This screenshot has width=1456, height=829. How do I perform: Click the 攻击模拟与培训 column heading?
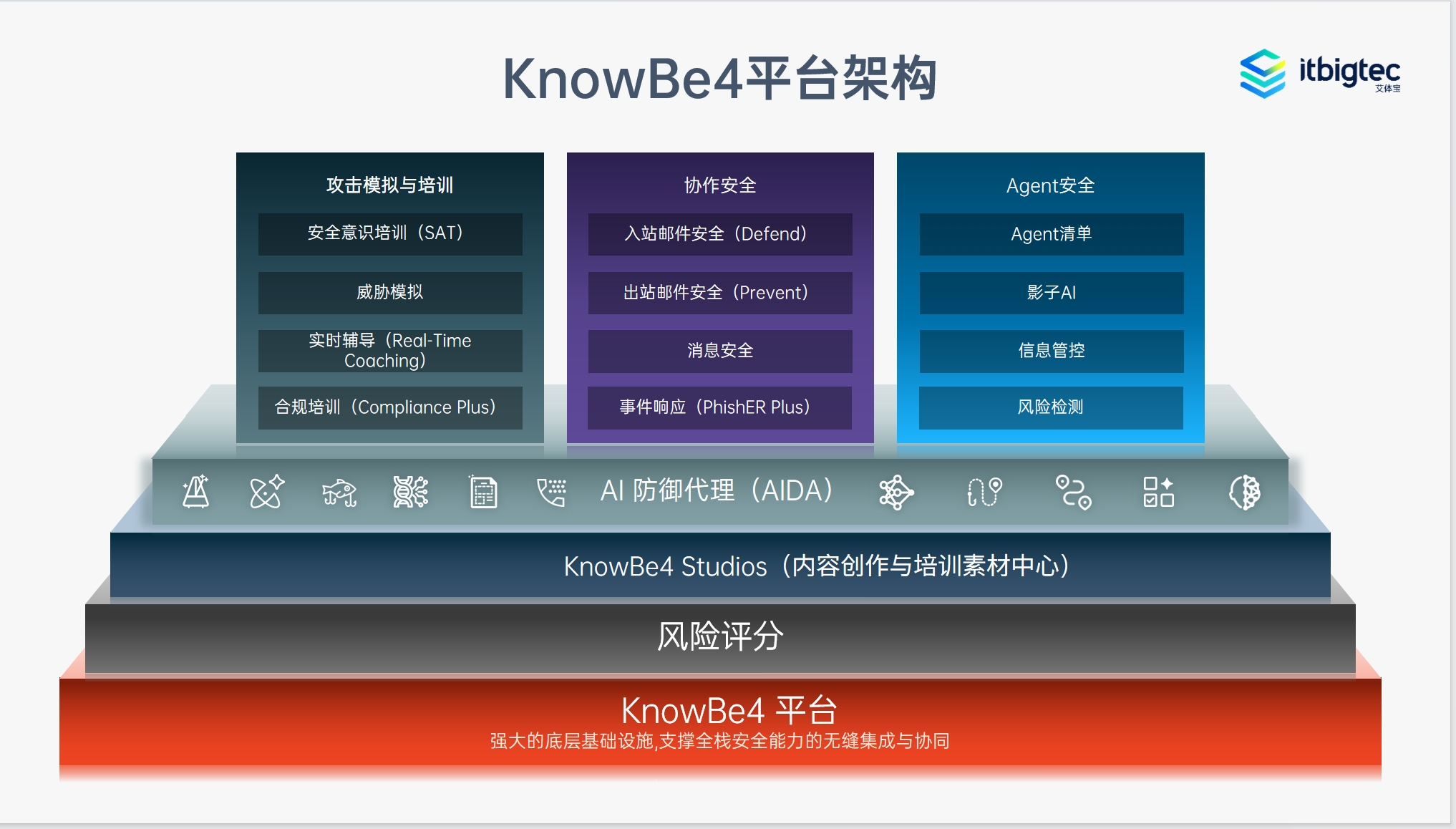[x=390, y=185]
